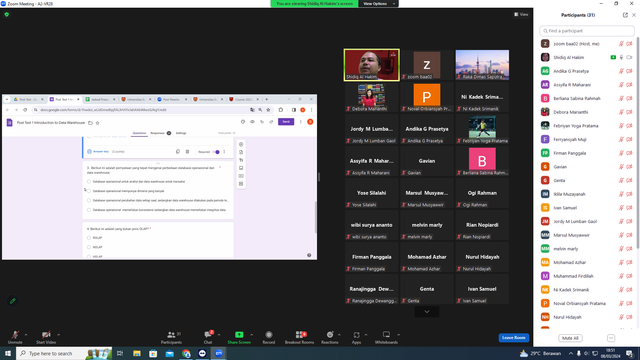Click the Duplicate question icon
This screenshot has height=360, width=640.
(178, 151)
